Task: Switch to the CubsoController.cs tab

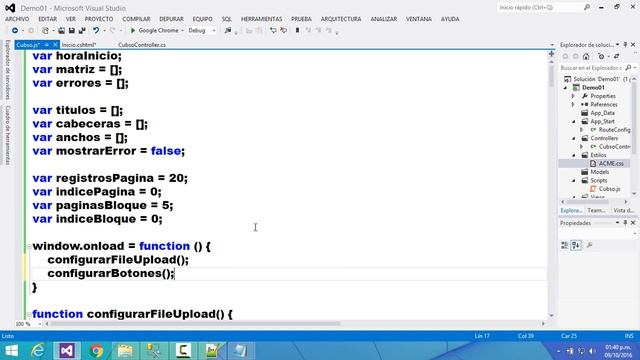Action: pos(142,45)
